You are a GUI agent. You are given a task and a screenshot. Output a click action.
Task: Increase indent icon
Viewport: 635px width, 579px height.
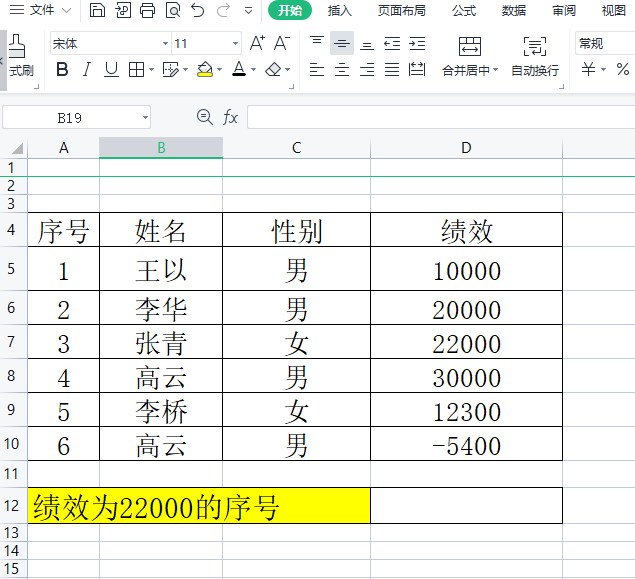tap(417, 43)
